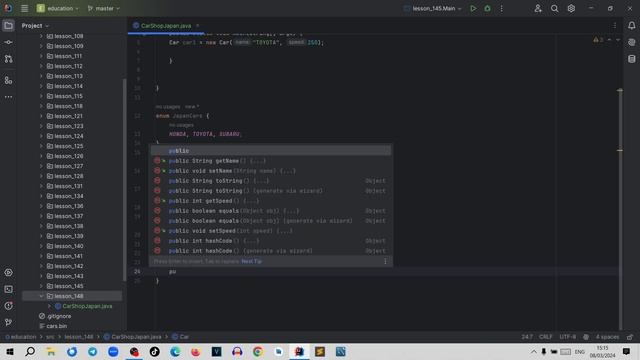This screenshot has width=640, height=360.
Task: Choose 'public void setName' suggestion
Action: click(271, 171)
